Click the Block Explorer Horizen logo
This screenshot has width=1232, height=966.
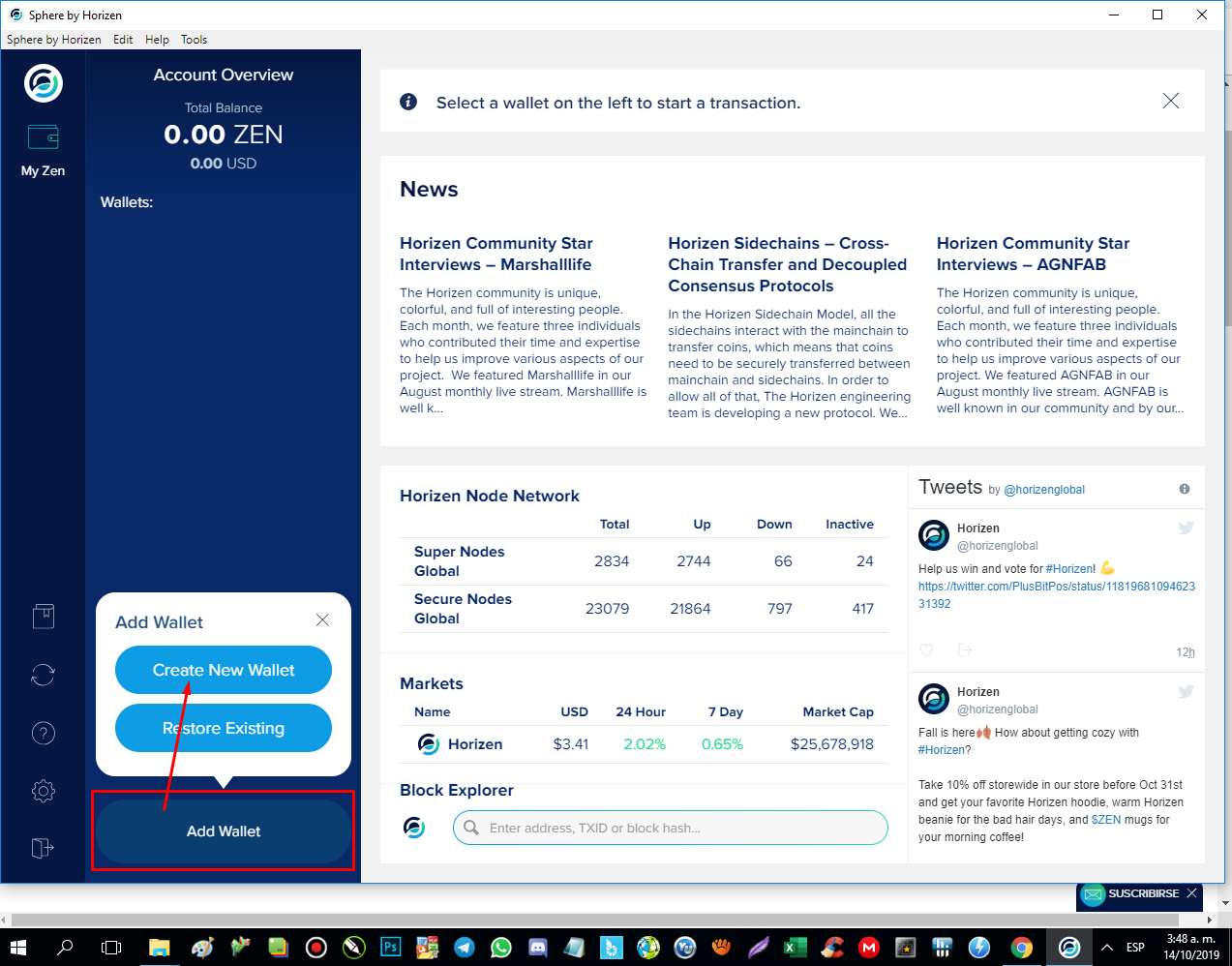414,828
